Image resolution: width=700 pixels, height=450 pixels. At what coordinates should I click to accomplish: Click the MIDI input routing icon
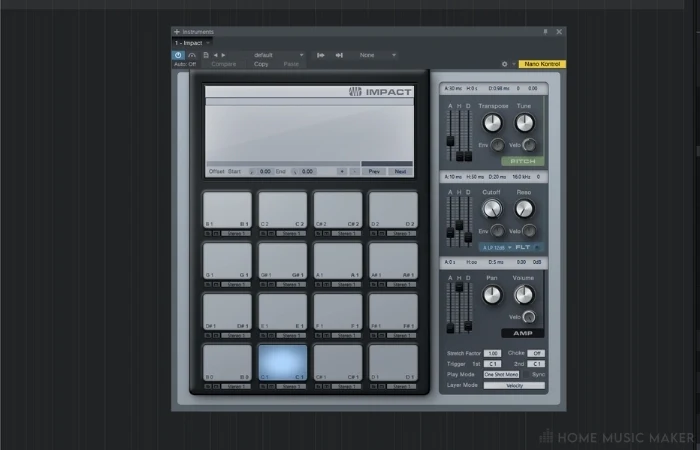click(321, 55)
